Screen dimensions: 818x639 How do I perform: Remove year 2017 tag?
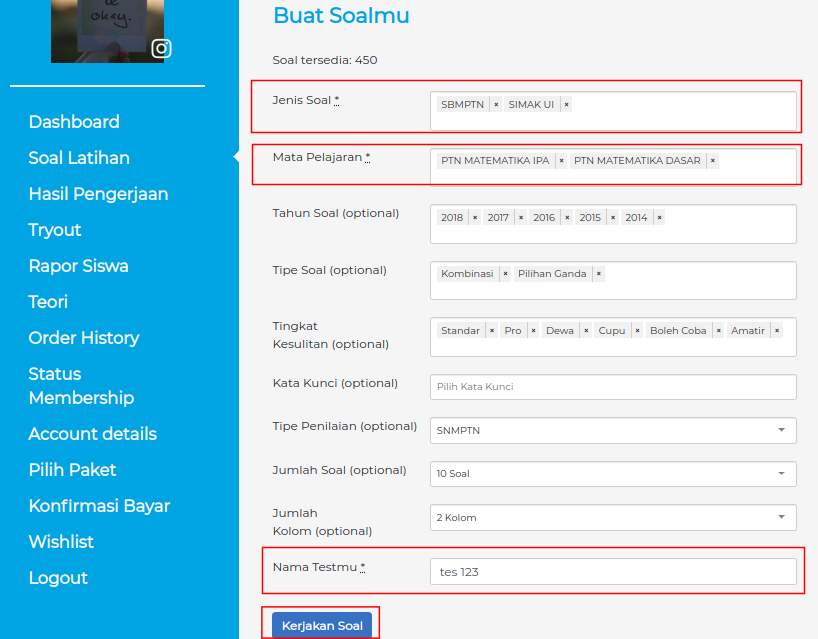point(521,218)
